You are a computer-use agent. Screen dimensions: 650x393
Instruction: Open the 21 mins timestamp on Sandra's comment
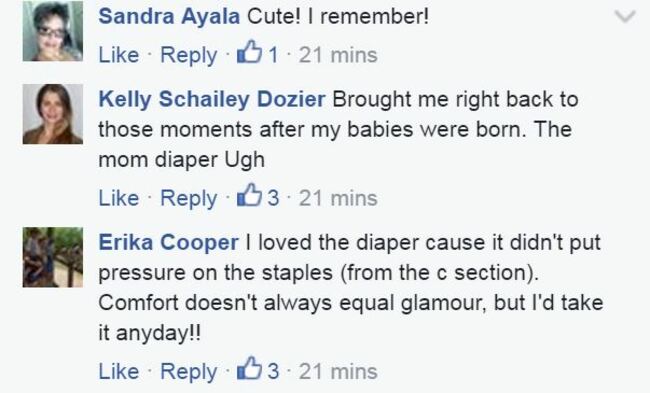point(338,55)
